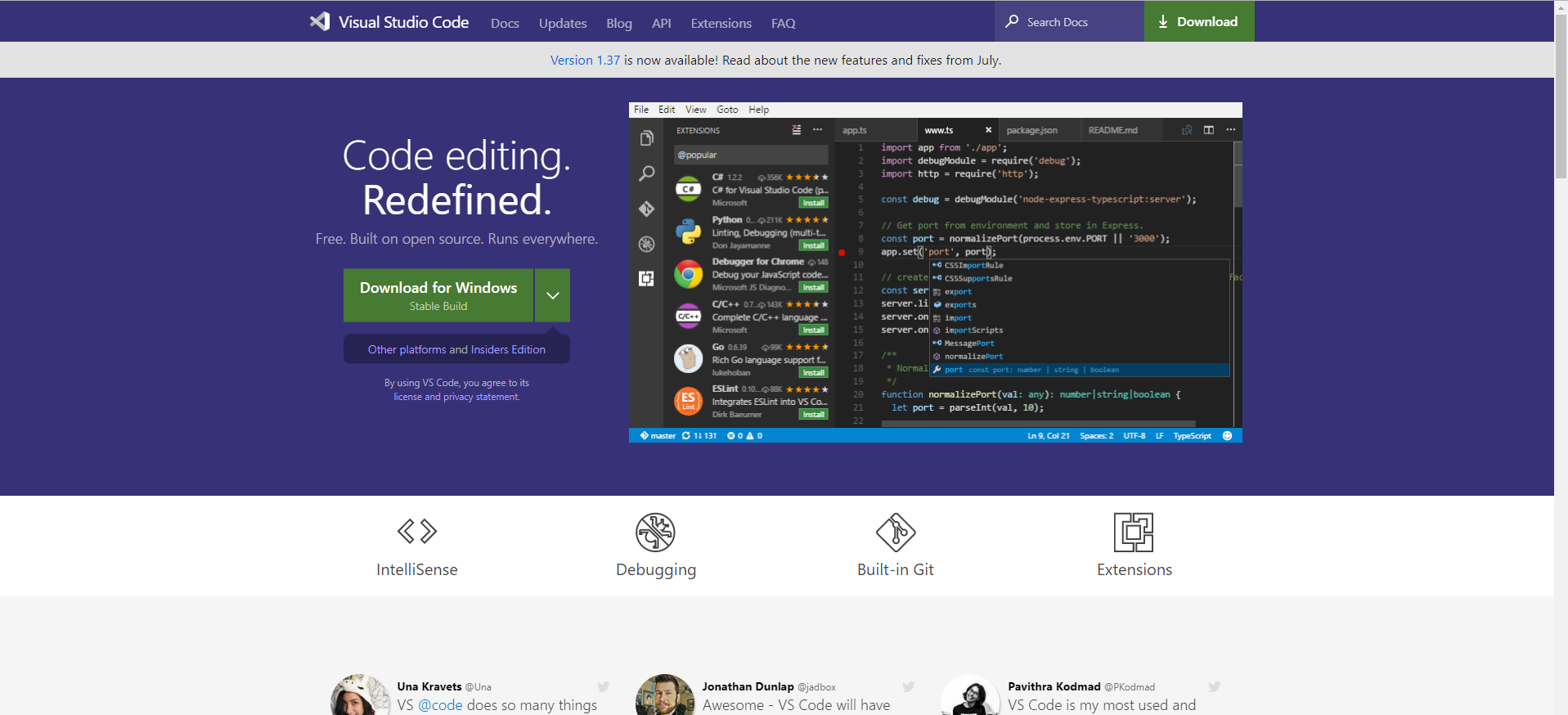Click Download for Windows Stable Build
The width and height of the screenshot is (1568, 715).
click(438, 295)
